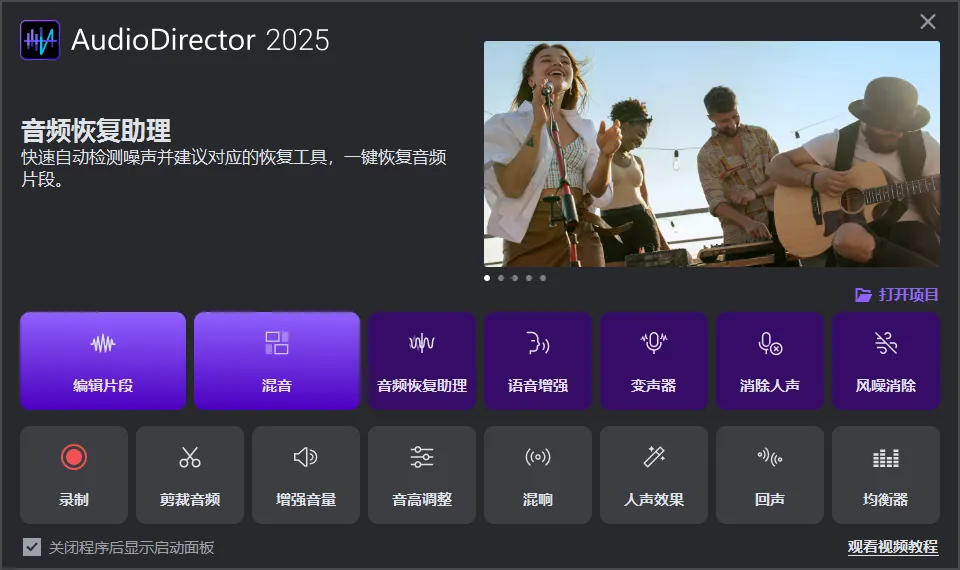The width and height of the screenshot is (960, 570).
Task: Jump to the third banner slide dot
Action: point(515,278)
